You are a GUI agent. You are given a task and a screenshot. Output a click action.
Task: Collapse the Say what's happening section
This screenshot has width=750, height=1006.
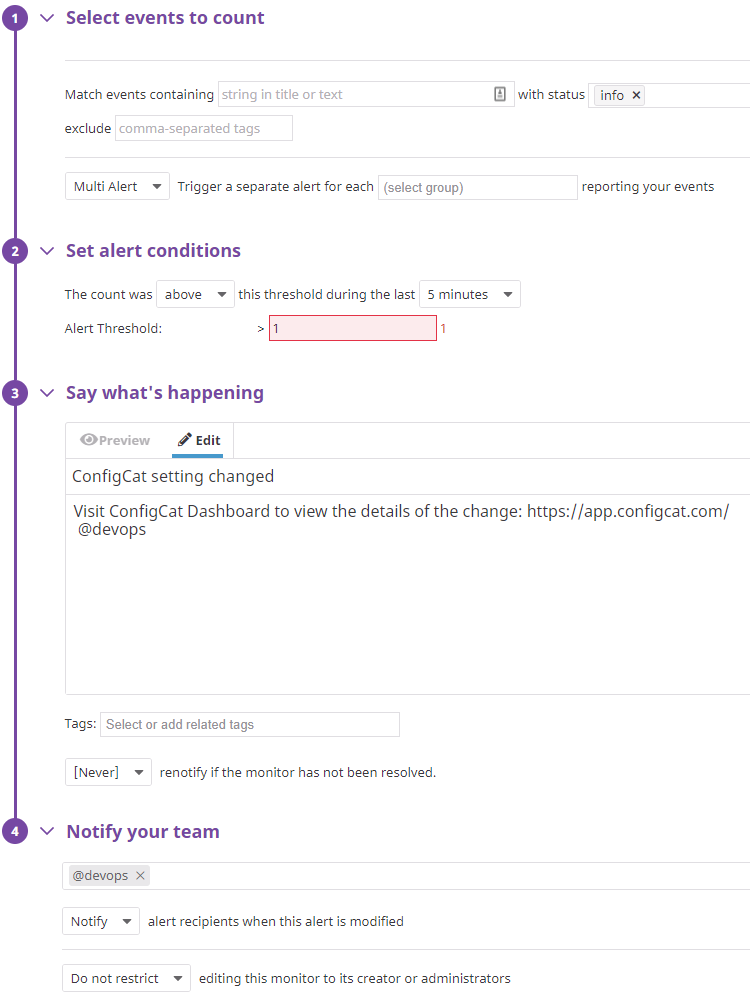(47, 393)
